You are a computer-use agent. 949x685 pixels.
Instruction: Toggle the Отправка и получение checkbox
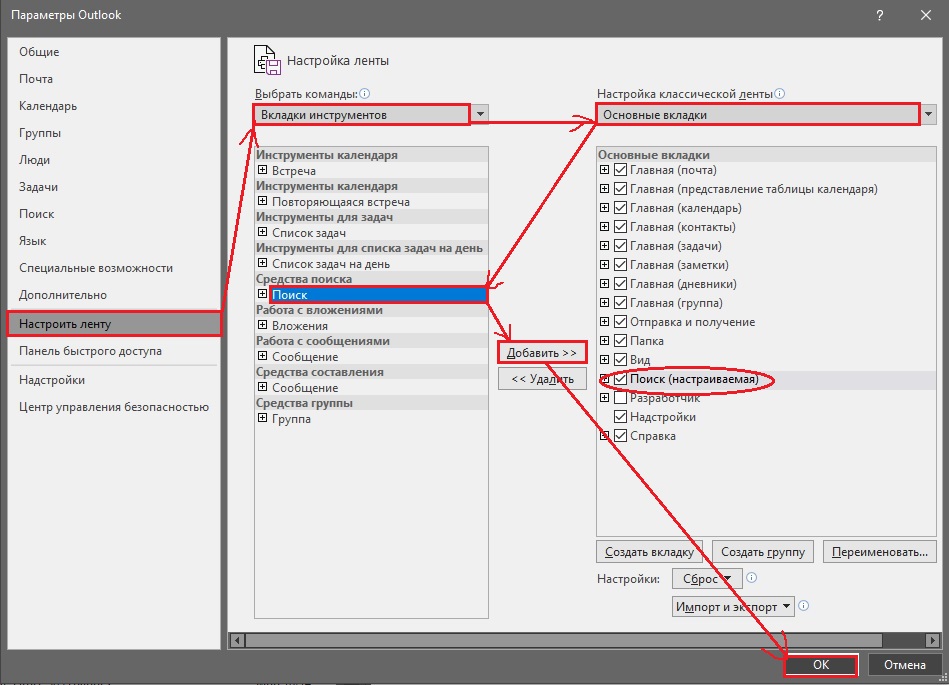coord(620,322)
